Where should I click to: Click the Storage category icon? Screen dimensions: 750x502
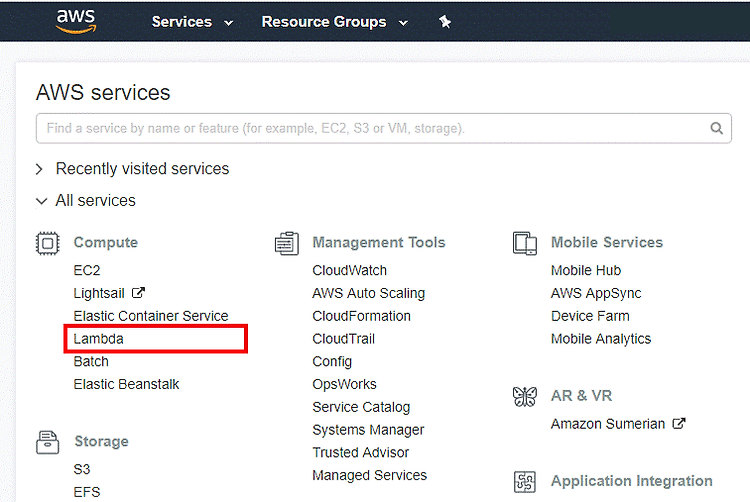tap(47, 442)
